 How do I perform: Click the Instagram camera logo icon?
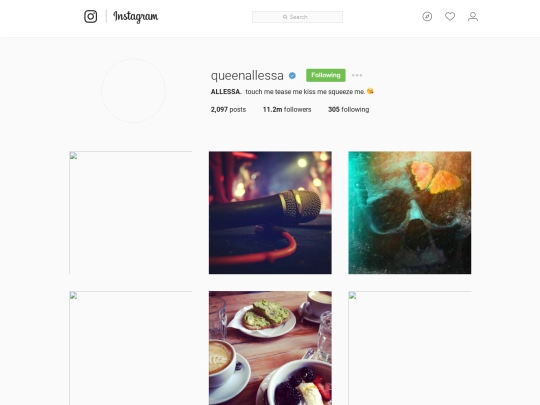91,17
